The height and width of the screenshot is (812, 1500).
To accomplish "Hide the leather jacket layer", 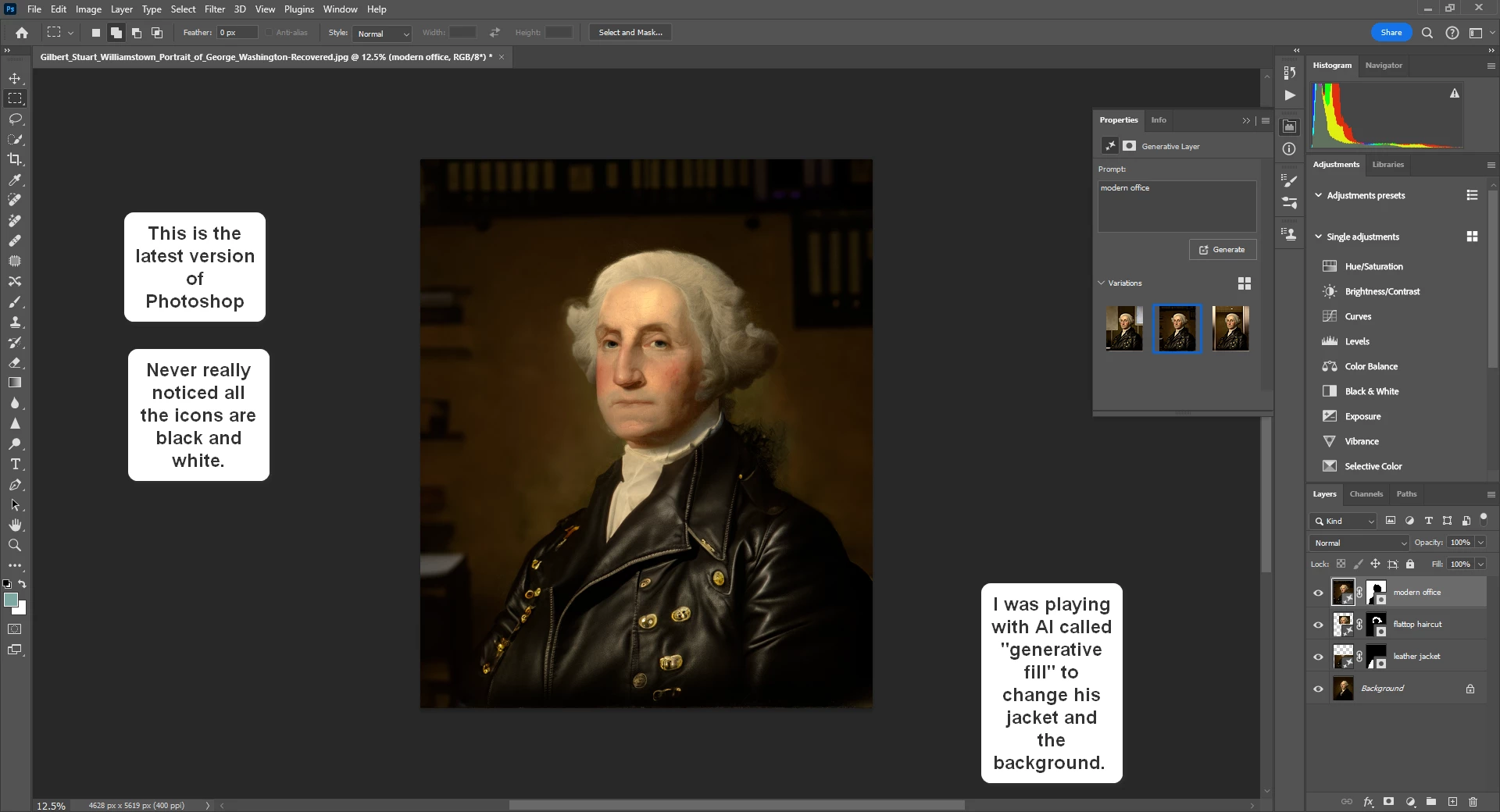I will click(x=1319, y=657).
